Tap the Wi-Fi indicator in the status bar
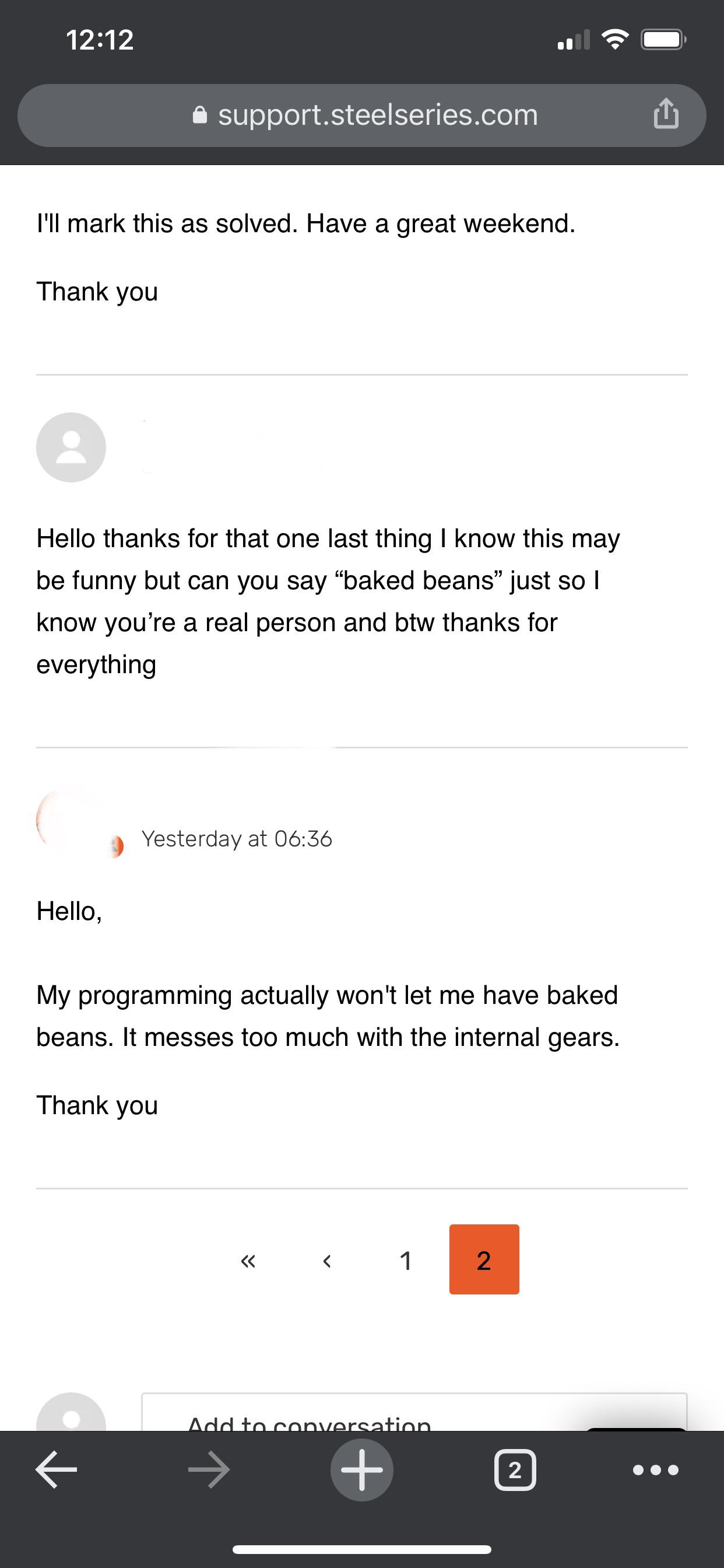 click(x=616, y=40)
